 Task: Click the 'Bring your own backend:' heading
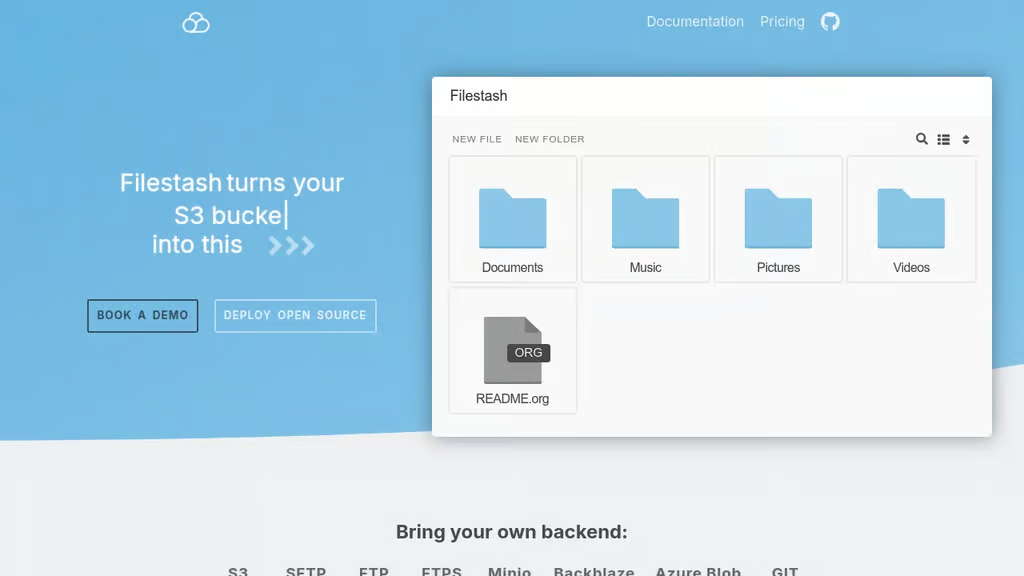pos(511,532)
